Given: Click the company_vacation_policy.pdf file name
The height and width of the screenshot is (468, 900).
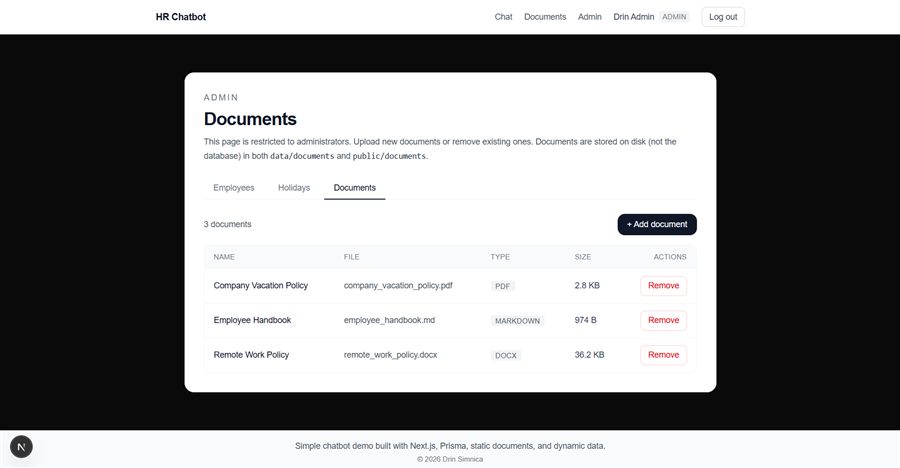Looking at the screenshot, I should pyautogui.click(x=398, y=285).
